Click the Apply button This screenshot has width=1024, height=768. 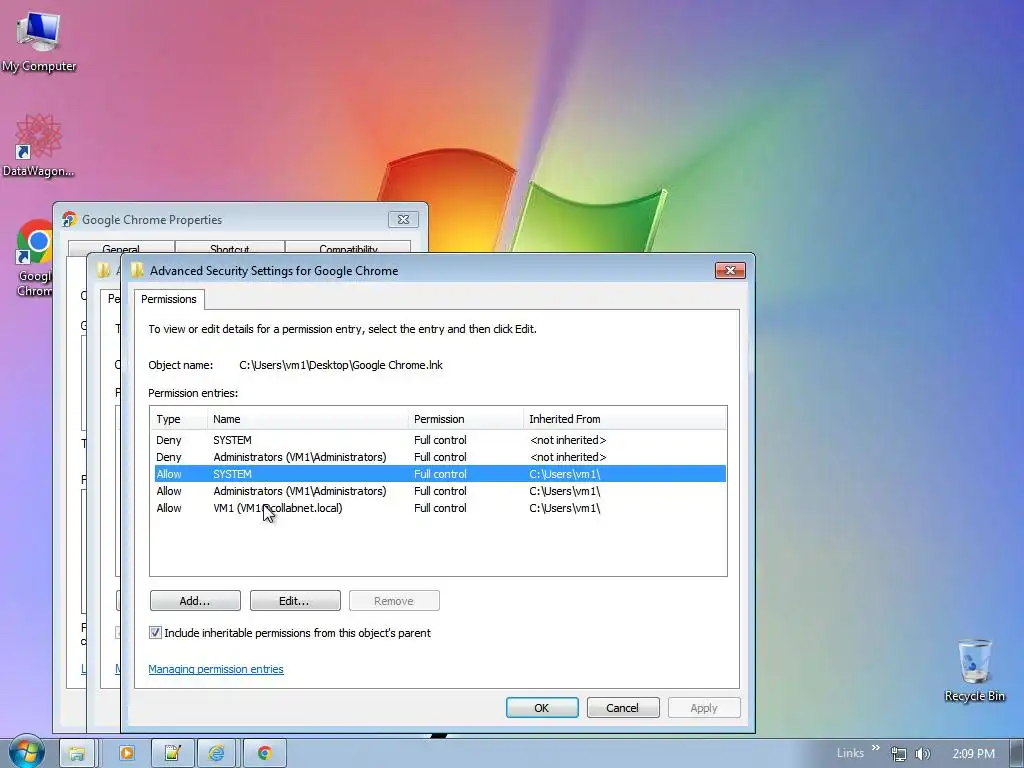point(704,707)
